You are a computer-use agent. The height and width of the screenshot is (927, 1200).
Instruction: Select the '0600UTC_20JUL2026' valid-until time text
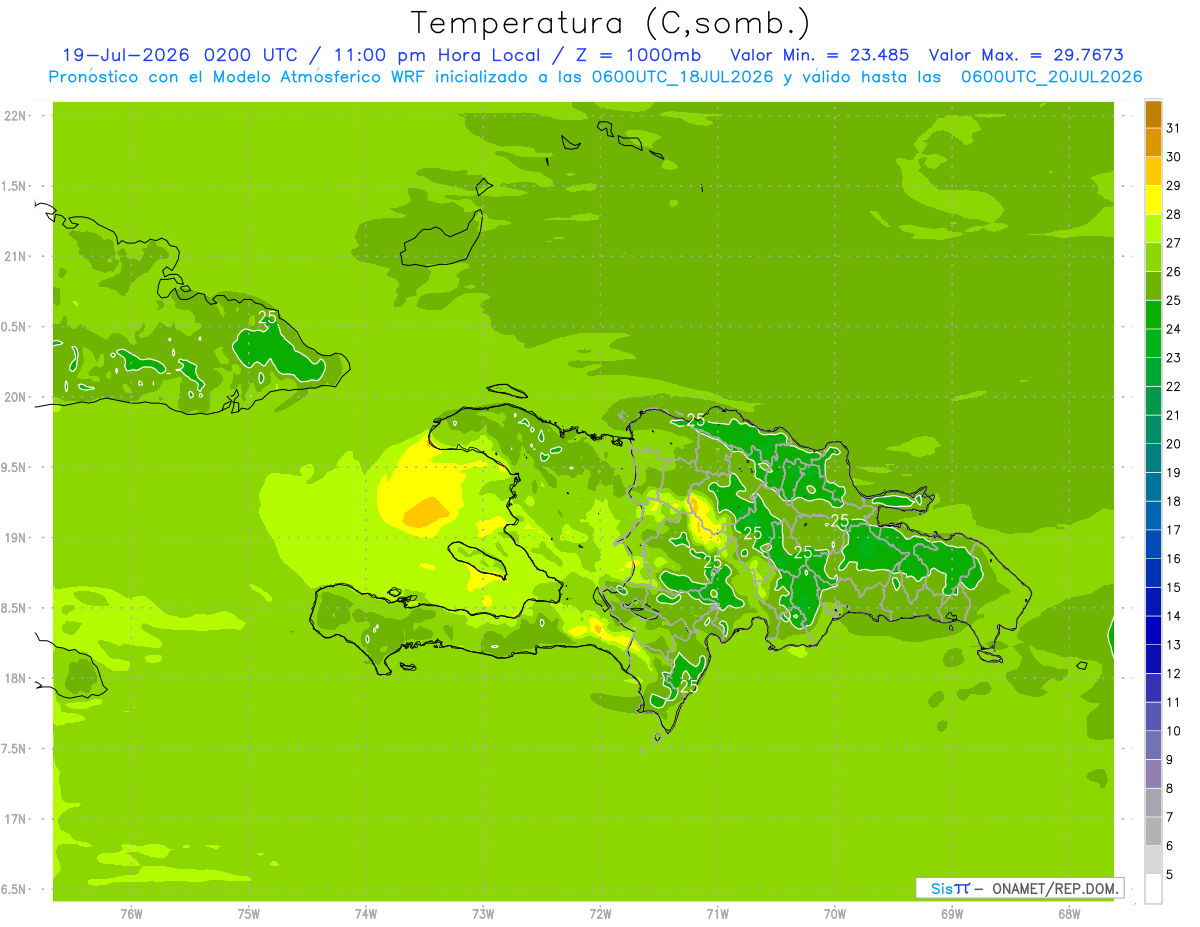pyautogui.click(x=1052, y=77)
